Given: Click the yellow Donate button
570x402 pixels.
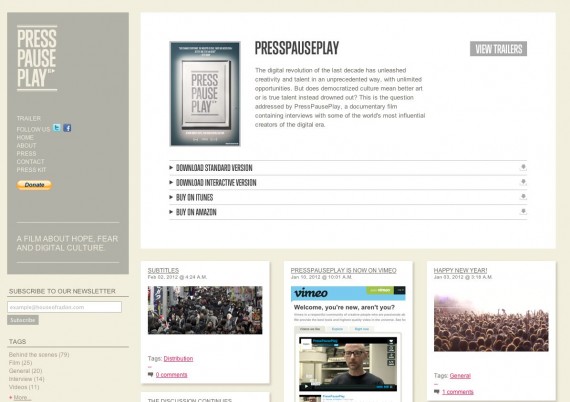Looking at the screenshot, I should 34,185.
